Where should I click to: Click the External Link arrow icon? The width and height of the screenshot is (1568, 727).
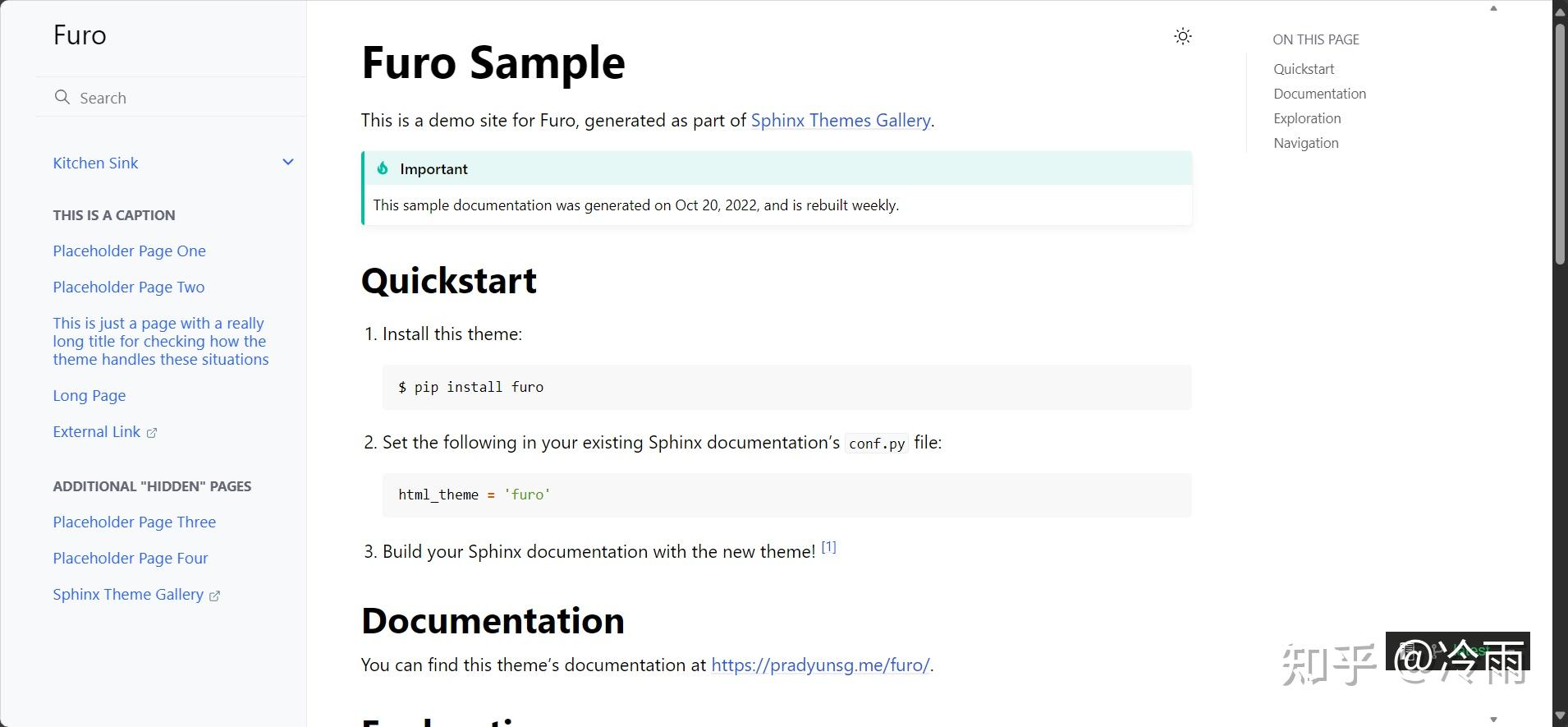[x=152, y=433]
